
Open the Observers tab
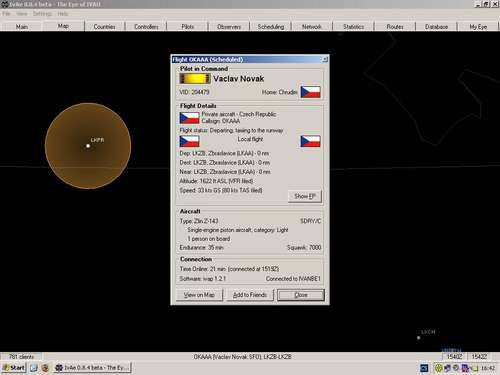pyautogui.click(x=229, y=27)
